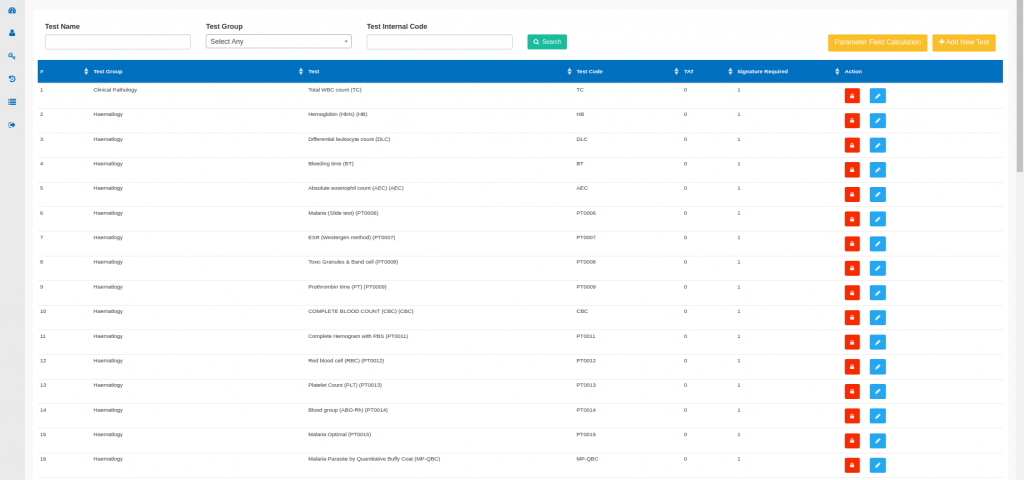Focus the Test Name input field

pos(118,42)
